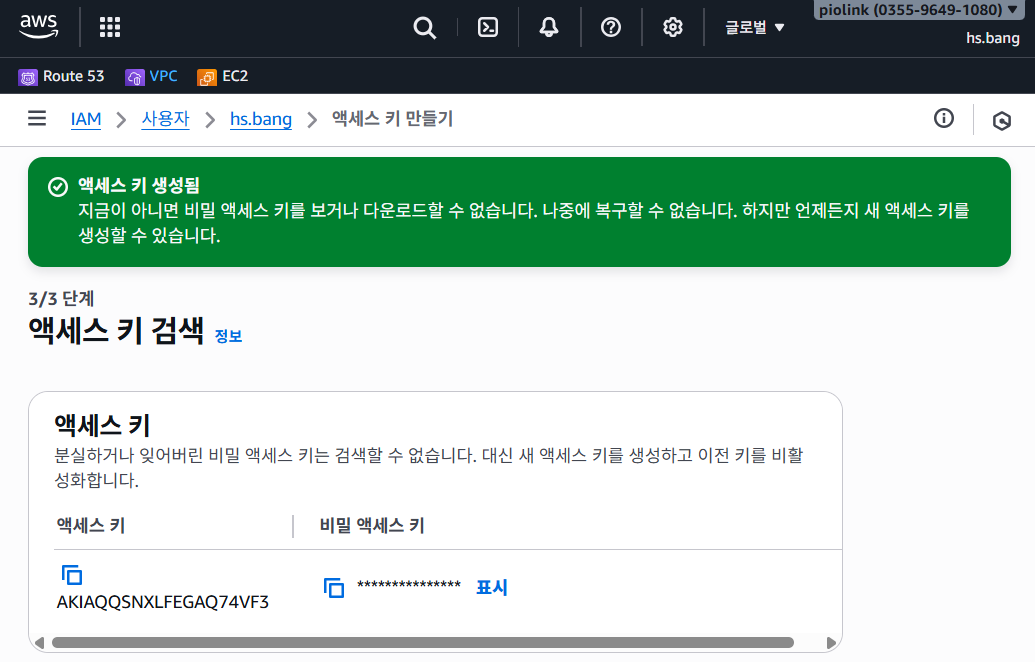
Task: Show the secret key via 표시
Action: (492, 587)
